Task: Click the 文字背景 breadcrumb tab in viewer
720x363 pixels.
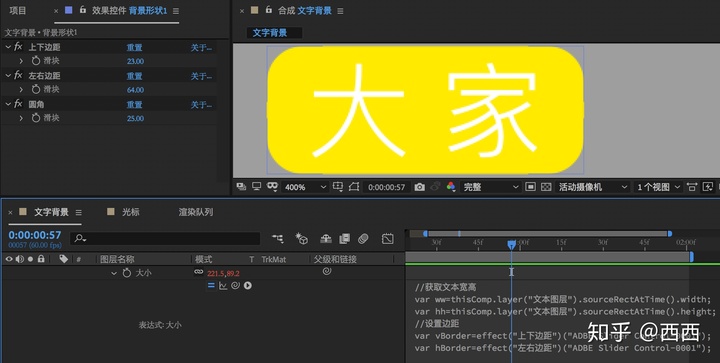Action: tap(270, 33)
